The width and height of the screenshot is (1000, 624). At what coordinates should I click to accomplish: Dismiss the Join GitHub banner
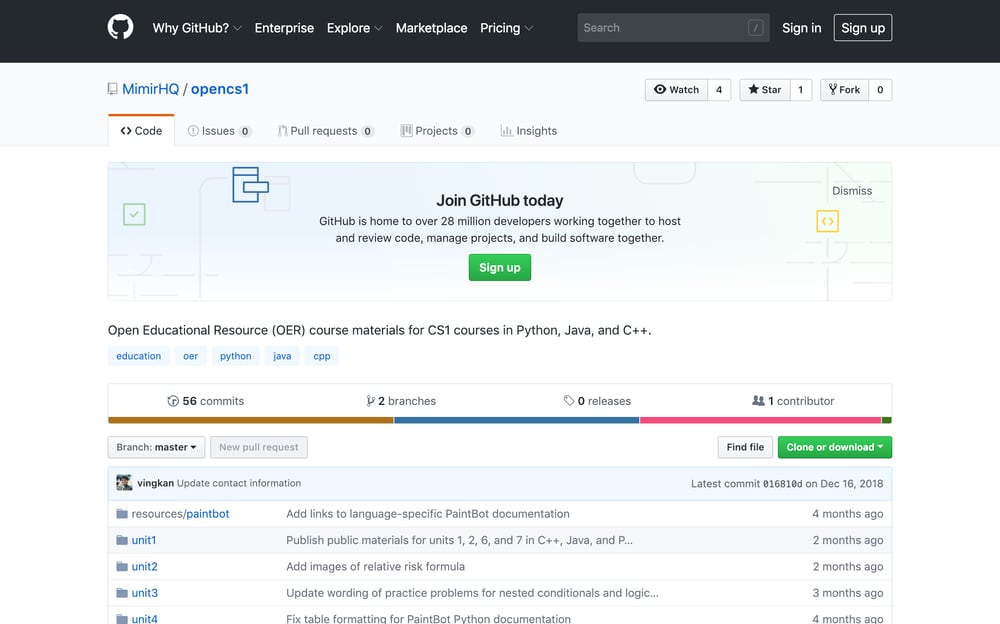point(851,191)
